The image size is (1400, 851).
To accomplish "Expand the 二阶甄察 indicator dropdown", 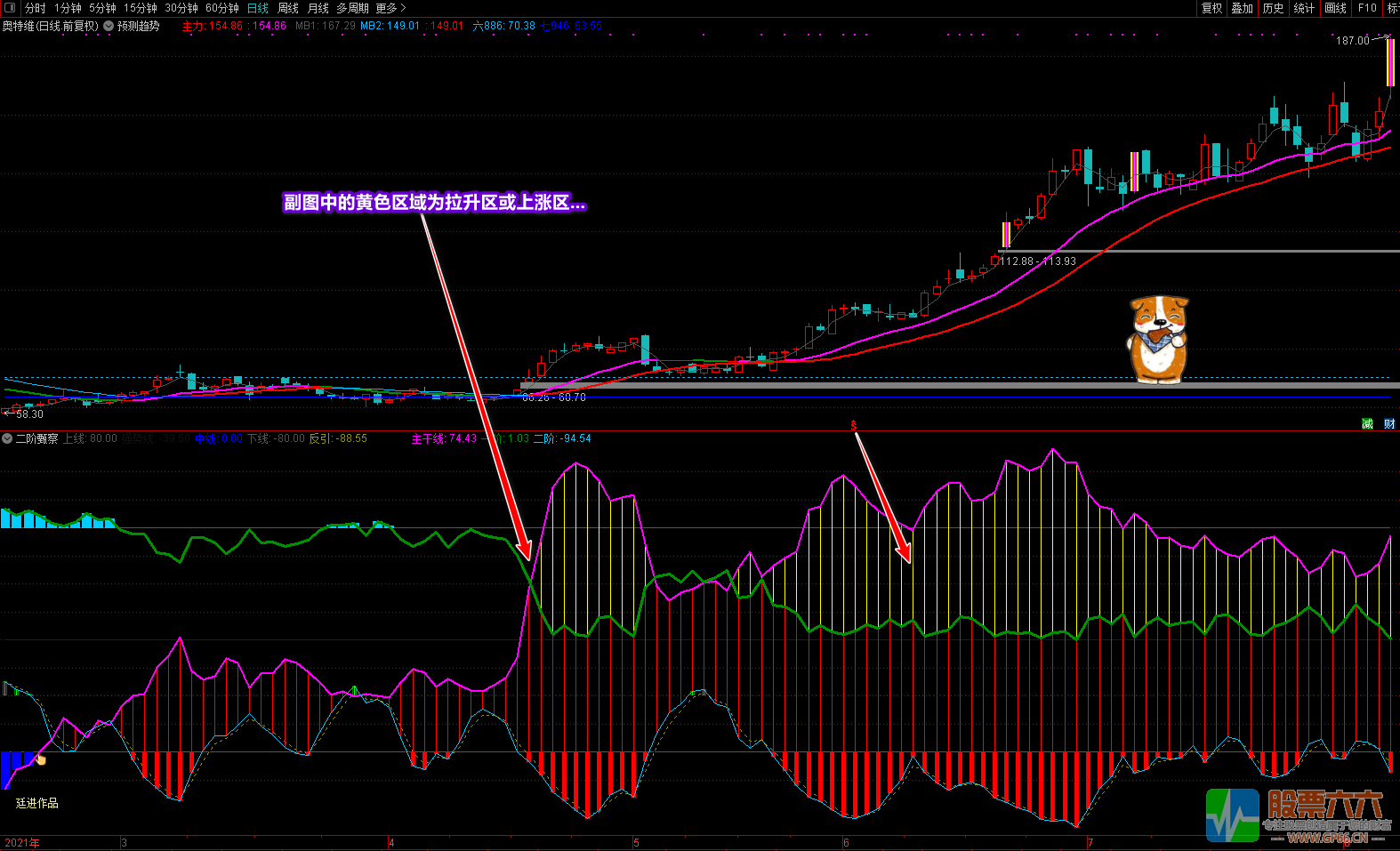I will (x=7, y=438).
